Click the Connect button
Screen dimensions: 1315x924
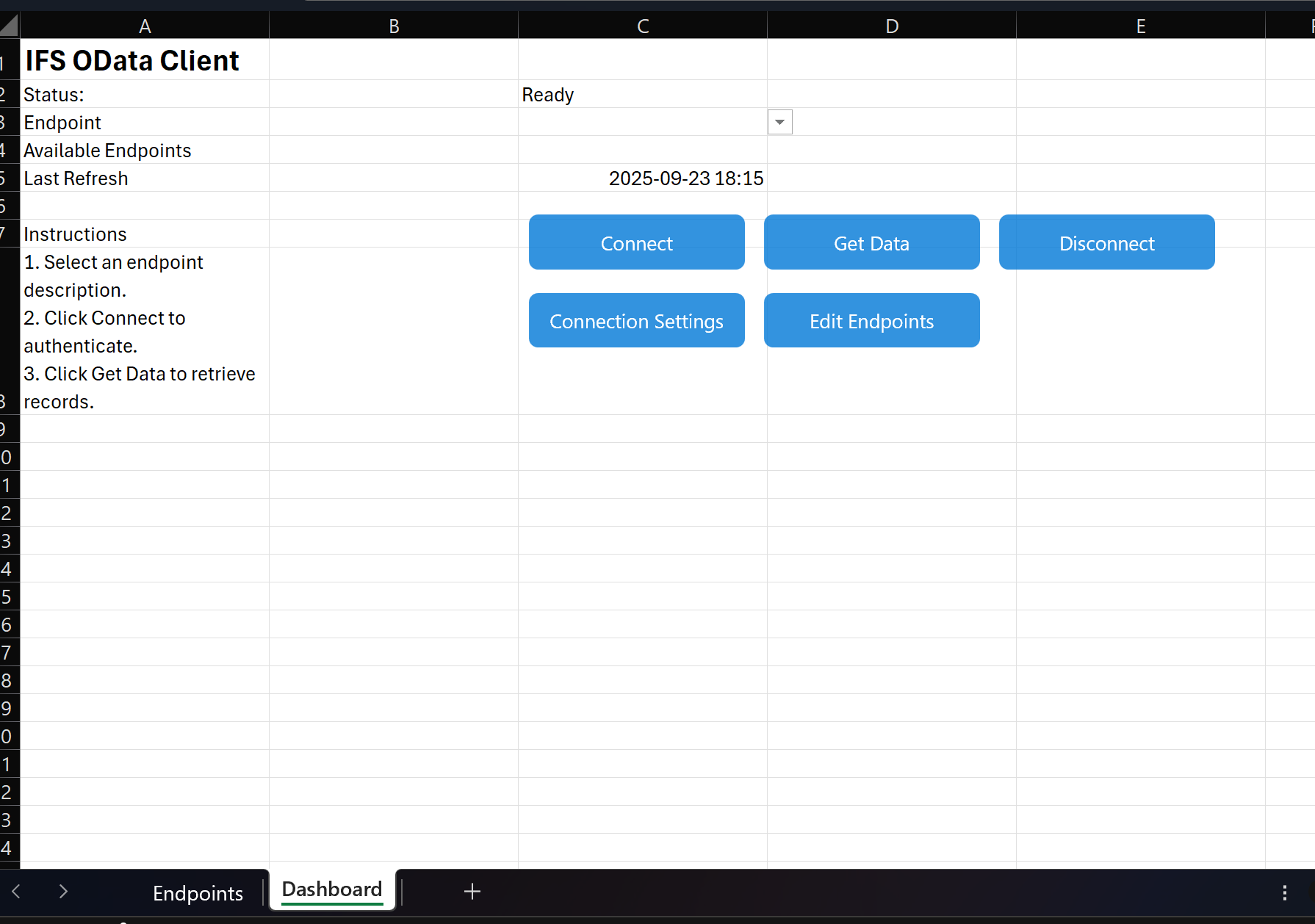pyautogui.click(x=636, y=242)
